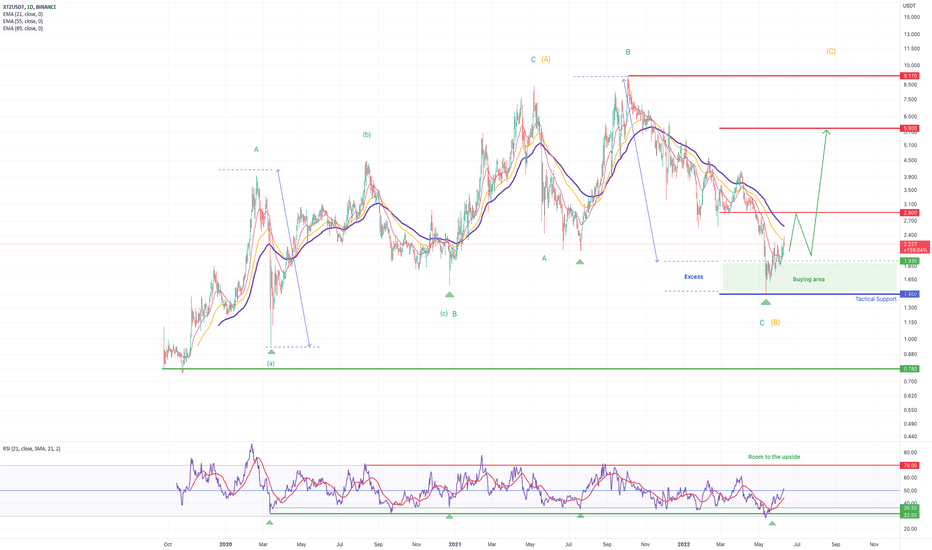The height and width of the screenshot is (550, 932).
Task: Click the '(c) B' wave label
Action: (x=448, y=314)
